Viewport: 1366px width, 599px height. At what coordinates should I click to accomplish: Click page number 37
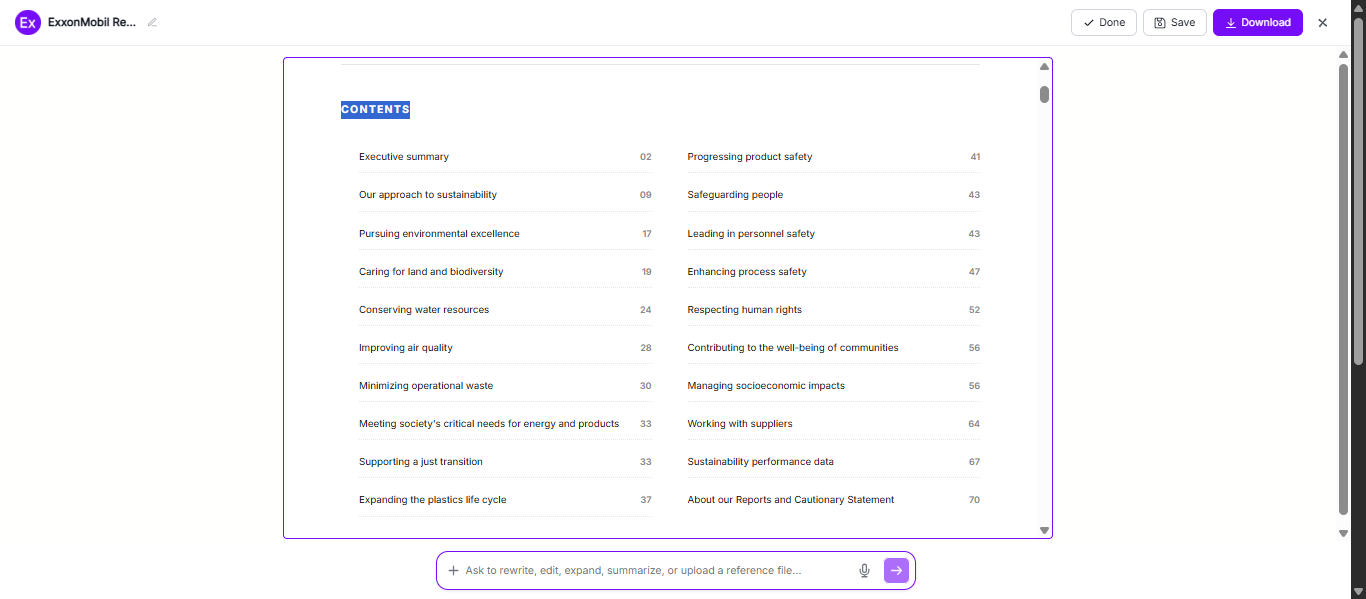coord(646,500)
